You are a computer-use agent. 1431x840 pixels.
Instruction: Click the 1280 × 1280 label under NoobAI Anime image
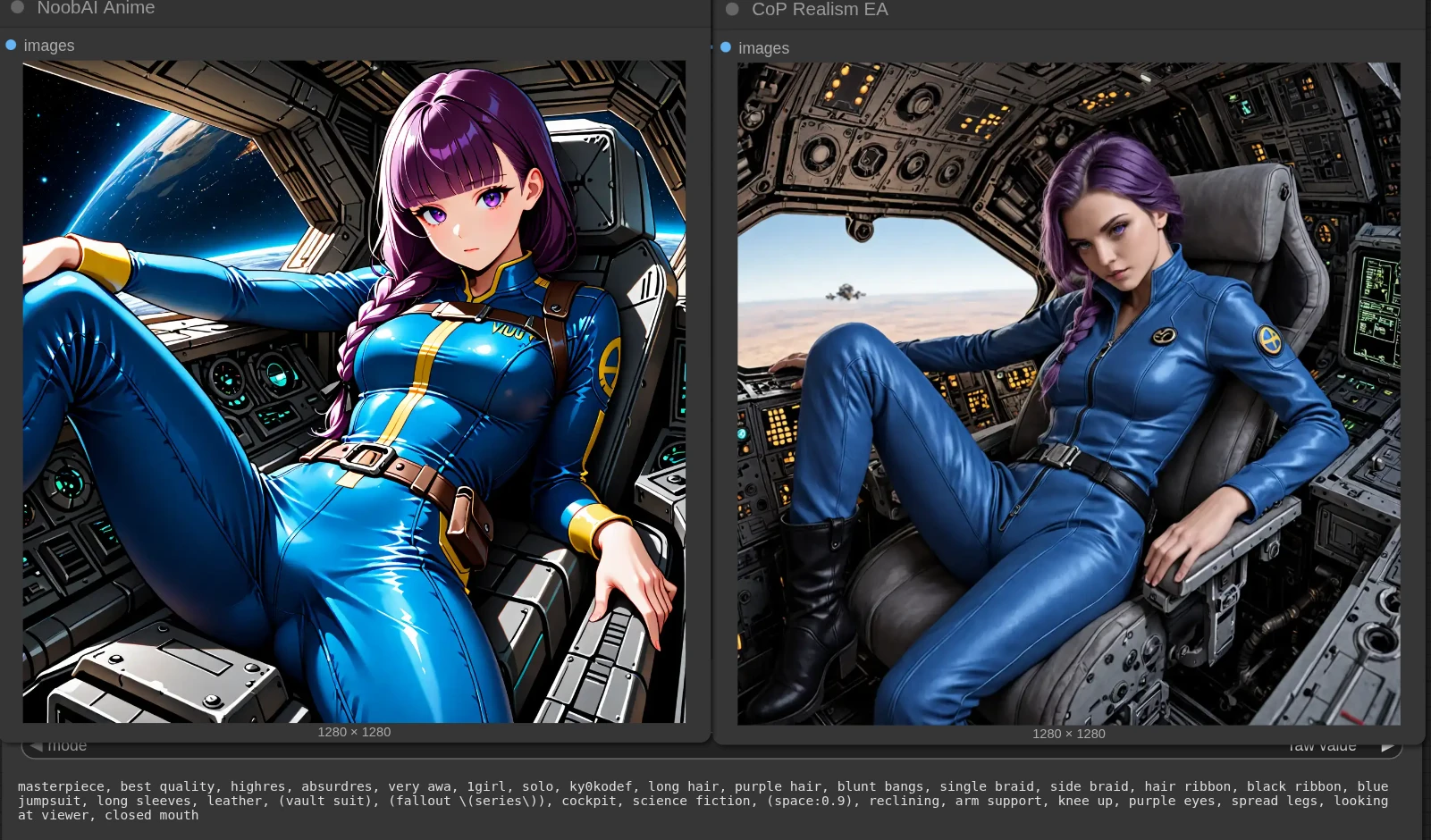354,732
